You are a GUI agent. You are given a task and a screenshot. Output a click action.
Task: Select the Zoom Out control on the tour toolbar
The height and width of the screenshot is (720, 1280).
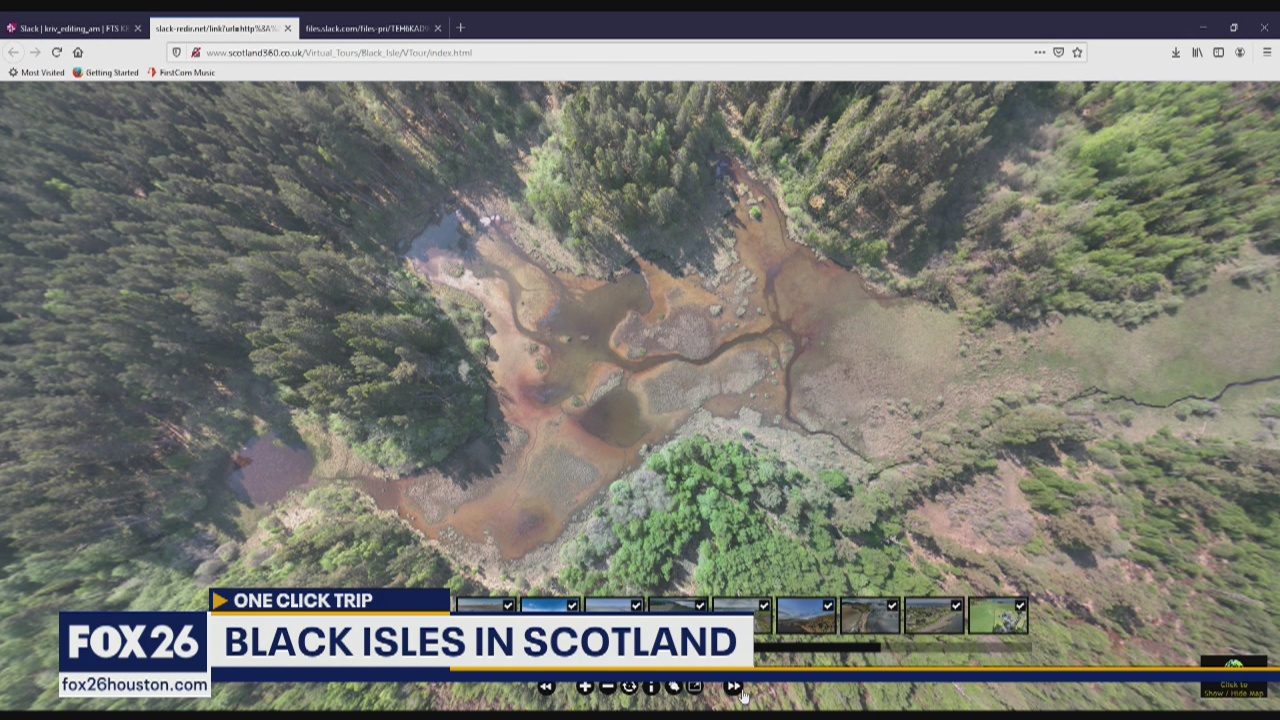click(608, 687)
